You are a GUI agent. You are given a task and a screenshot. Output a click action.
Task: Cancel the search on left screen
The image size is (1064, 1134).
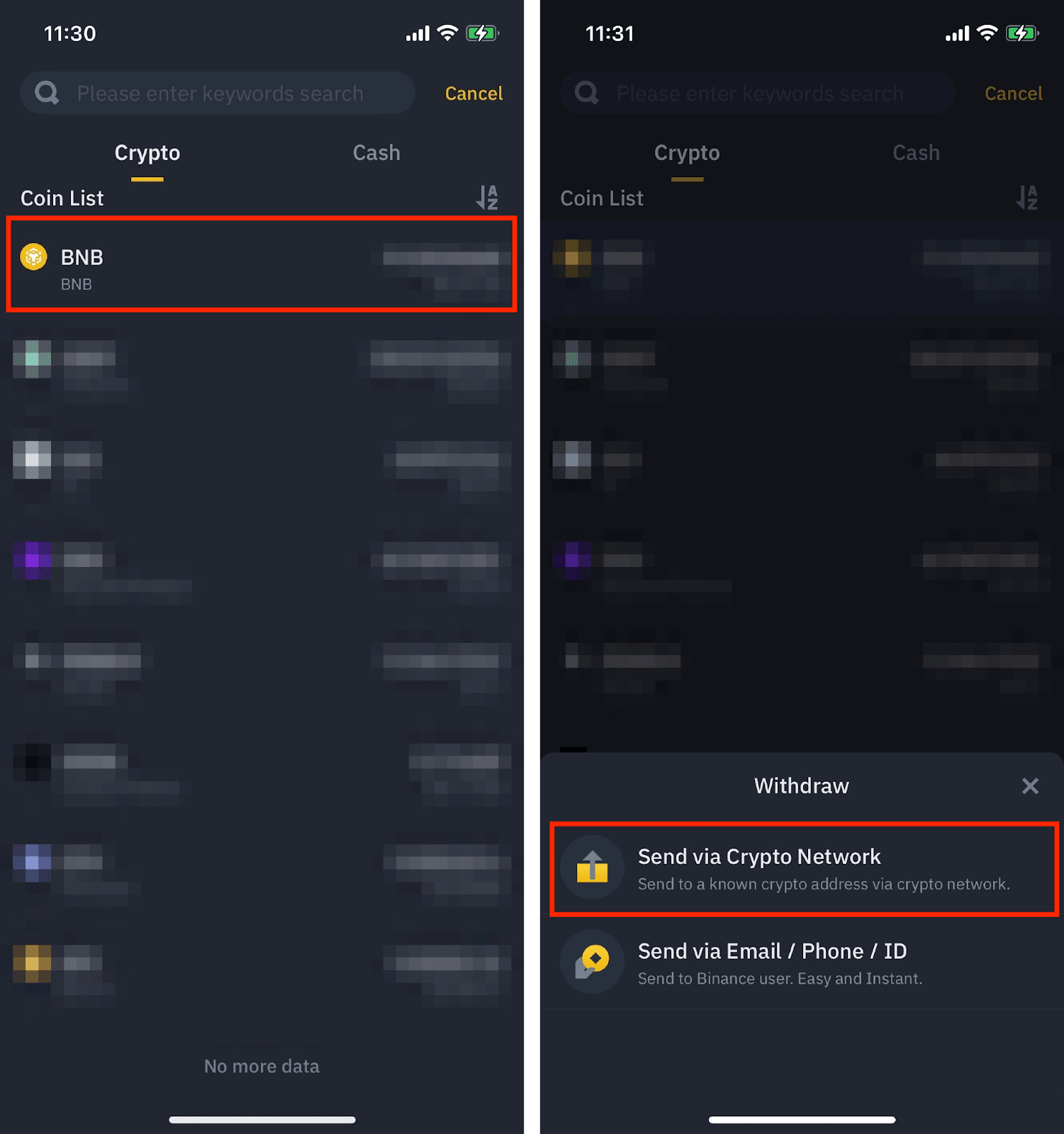474,94
